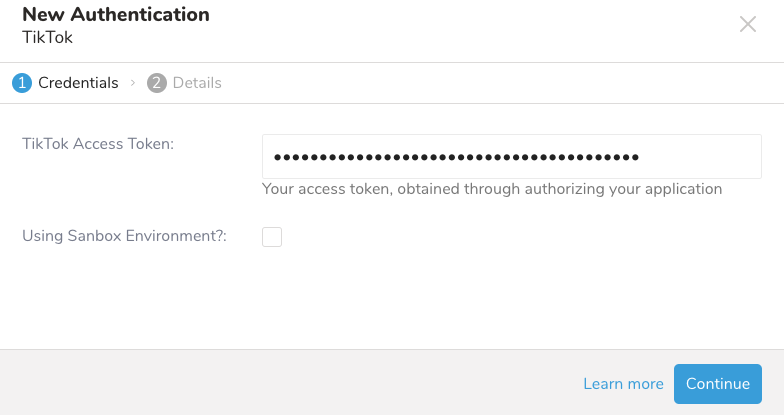Image resolution: width=784 pixels, height=415 pixels.
Task: Click the access token helper text
Action: pyautogui.click(x=492, y=188)
